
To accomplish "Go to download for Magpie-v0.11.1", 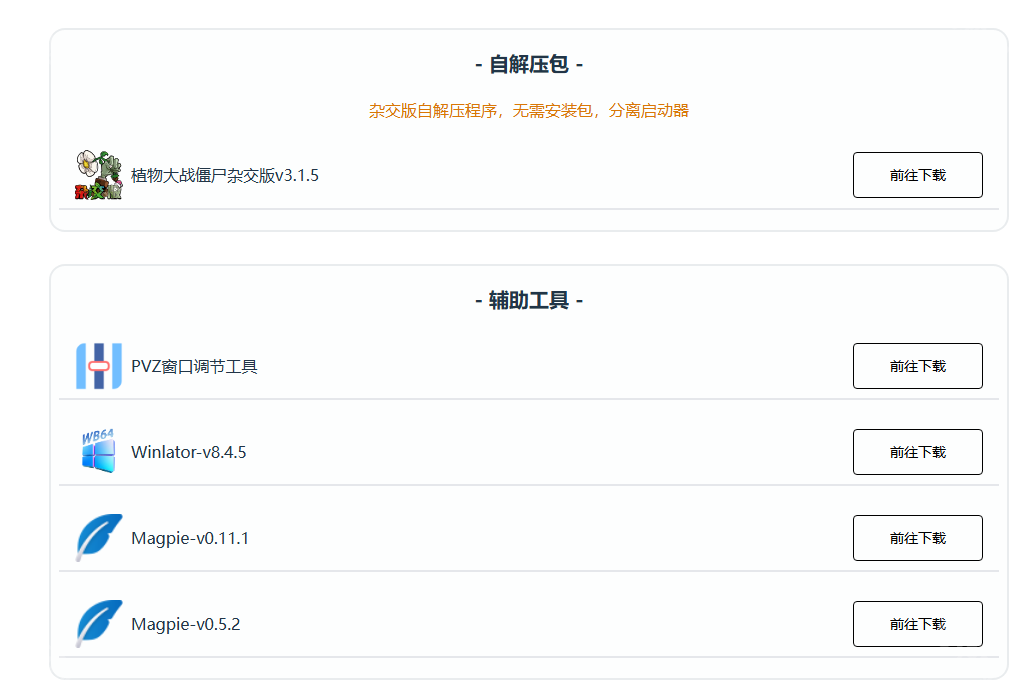I will click(917, 538).
